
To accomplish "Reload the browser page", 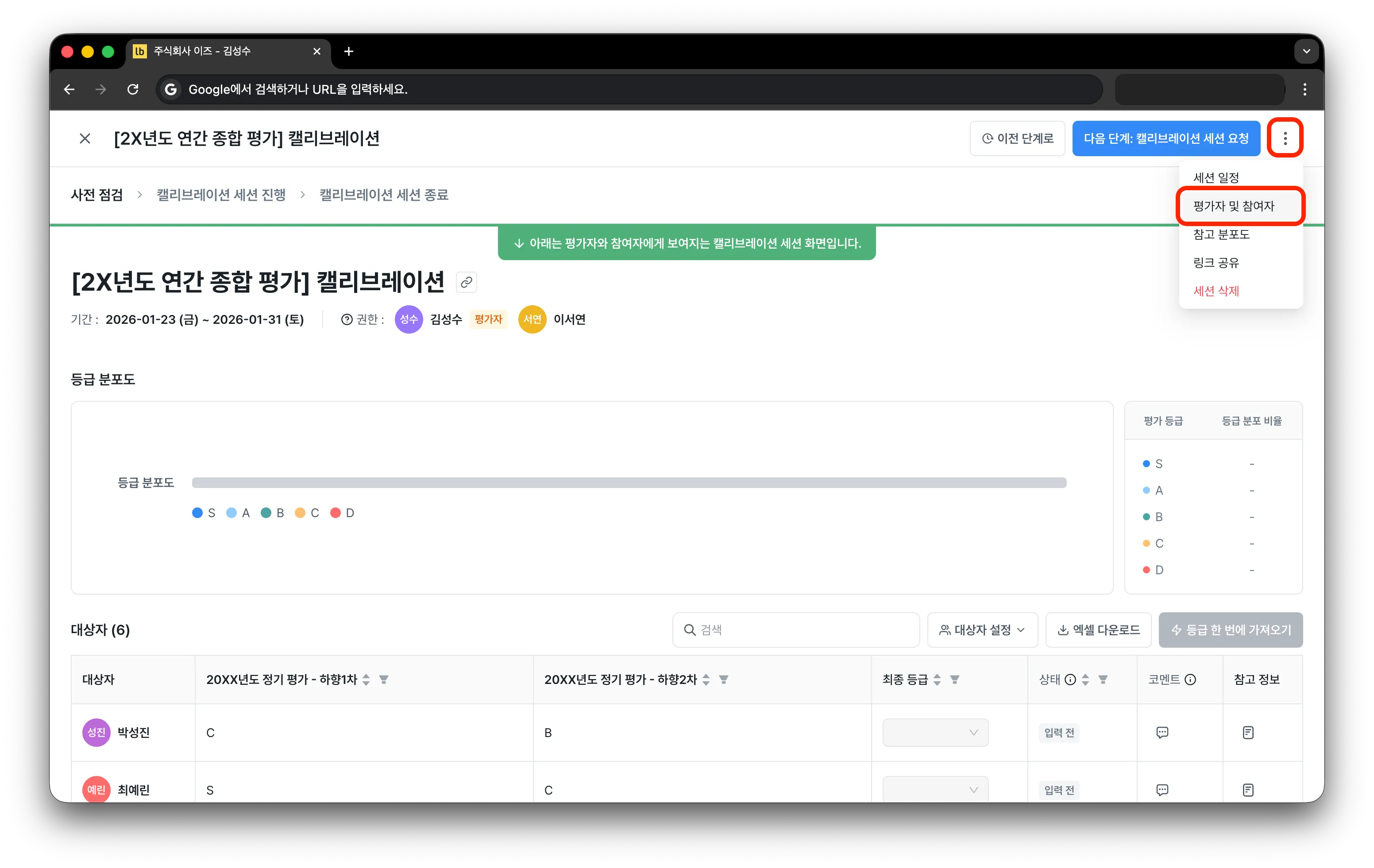I will [x=133, y=89].
